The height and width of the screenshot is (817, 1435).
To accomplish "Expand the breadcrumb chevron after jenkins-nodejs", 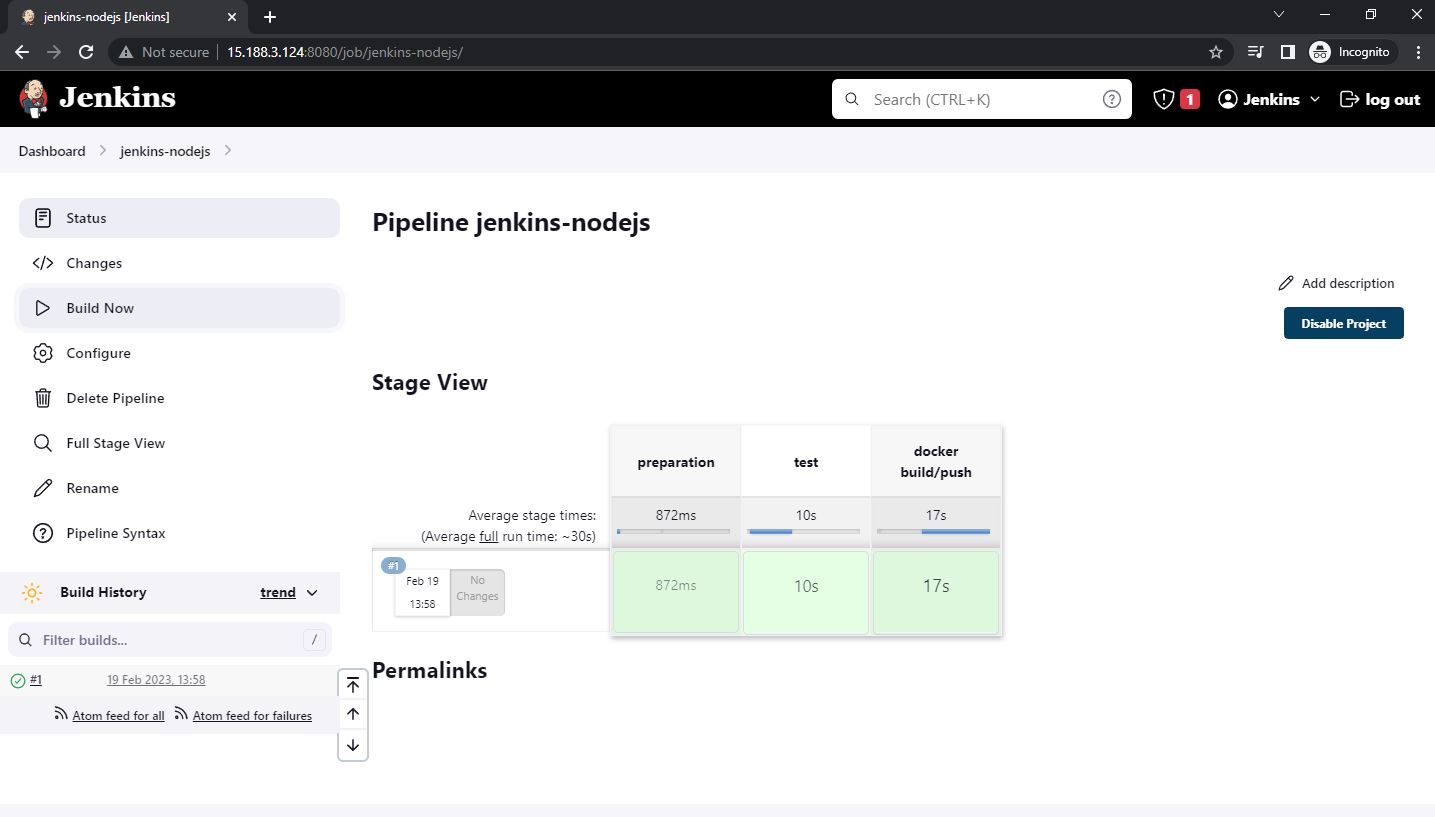I will 228,151.
